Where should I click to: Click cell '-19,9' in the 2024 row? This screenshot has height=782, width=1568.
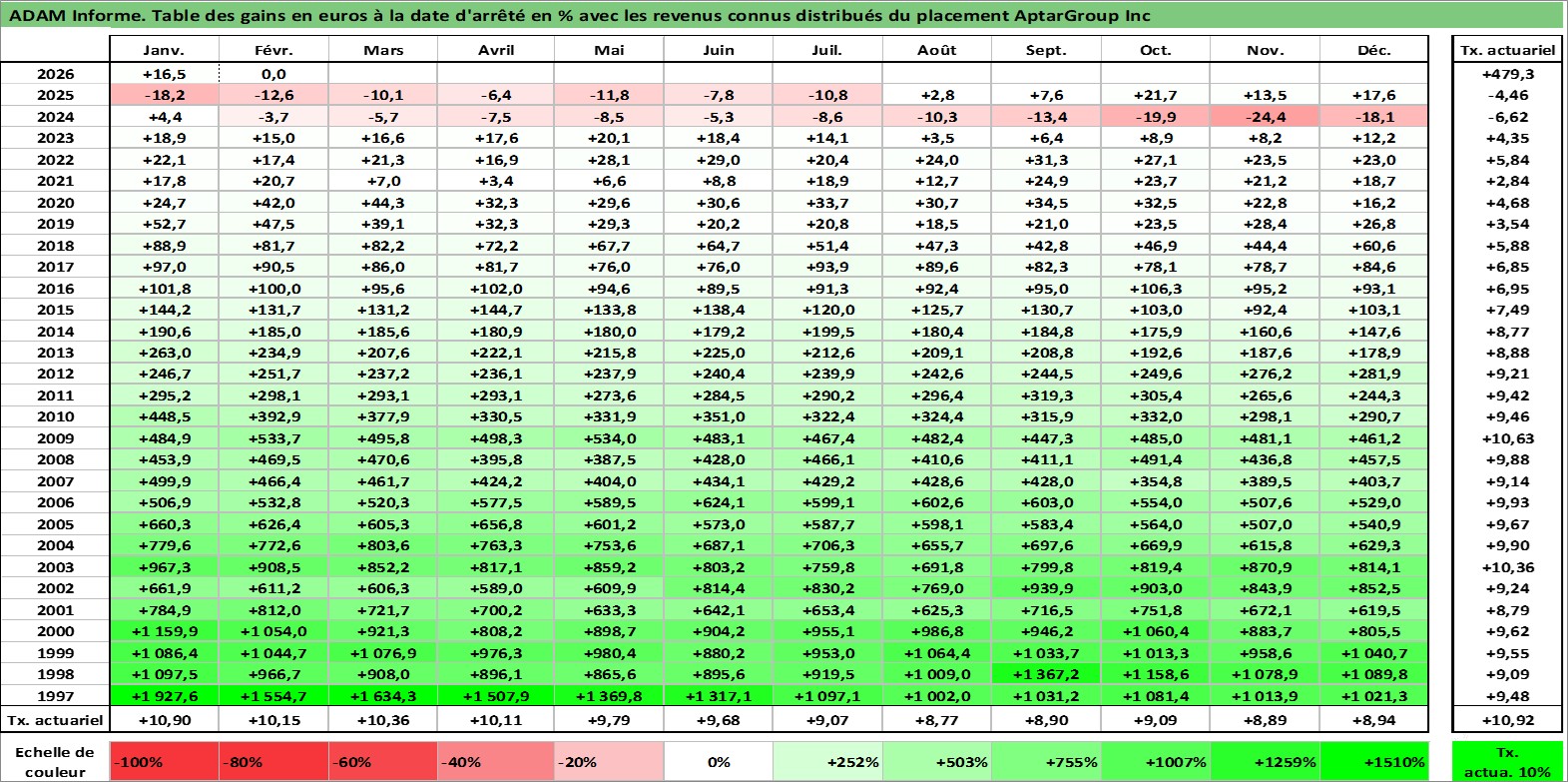point(1156,117)
